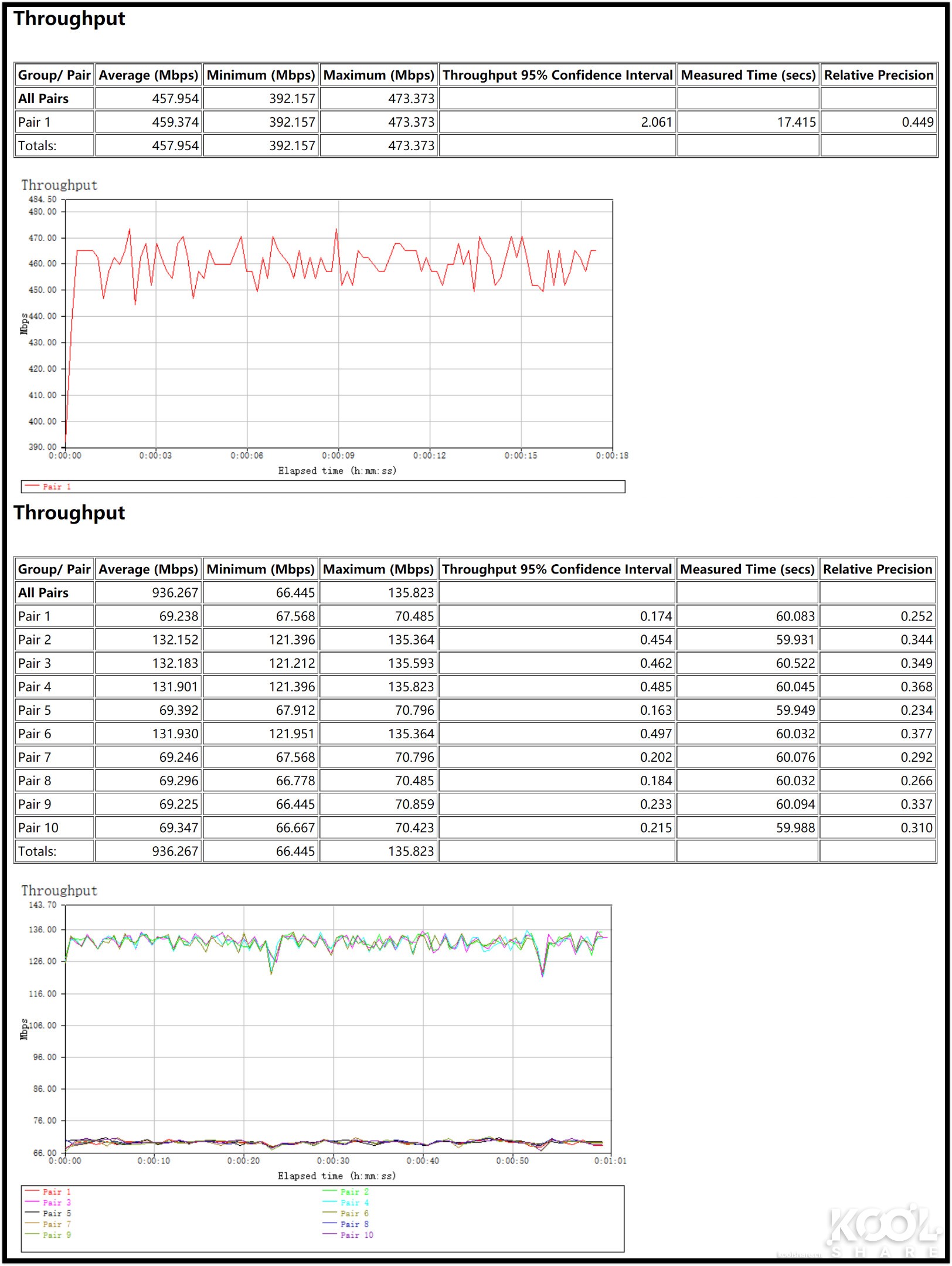Click the first Throughput section heading
Viewport: 952px width, 1266px height.
[69, 19]
